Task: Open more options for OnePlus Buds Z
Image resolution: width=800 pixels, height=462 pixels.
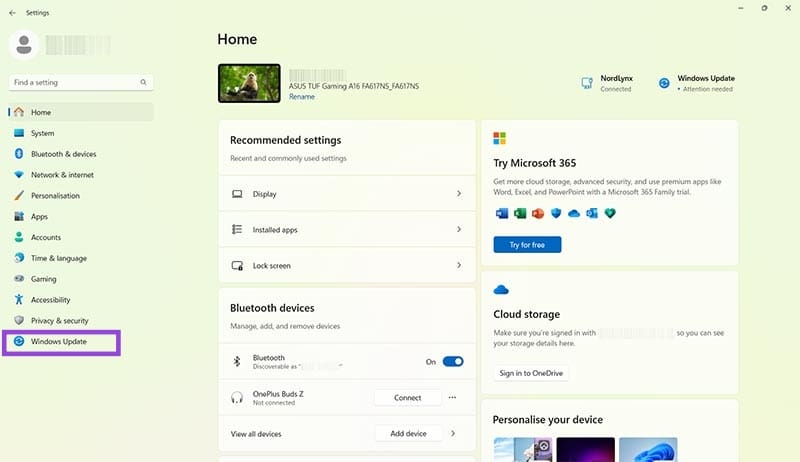Action: pos(452,398)
